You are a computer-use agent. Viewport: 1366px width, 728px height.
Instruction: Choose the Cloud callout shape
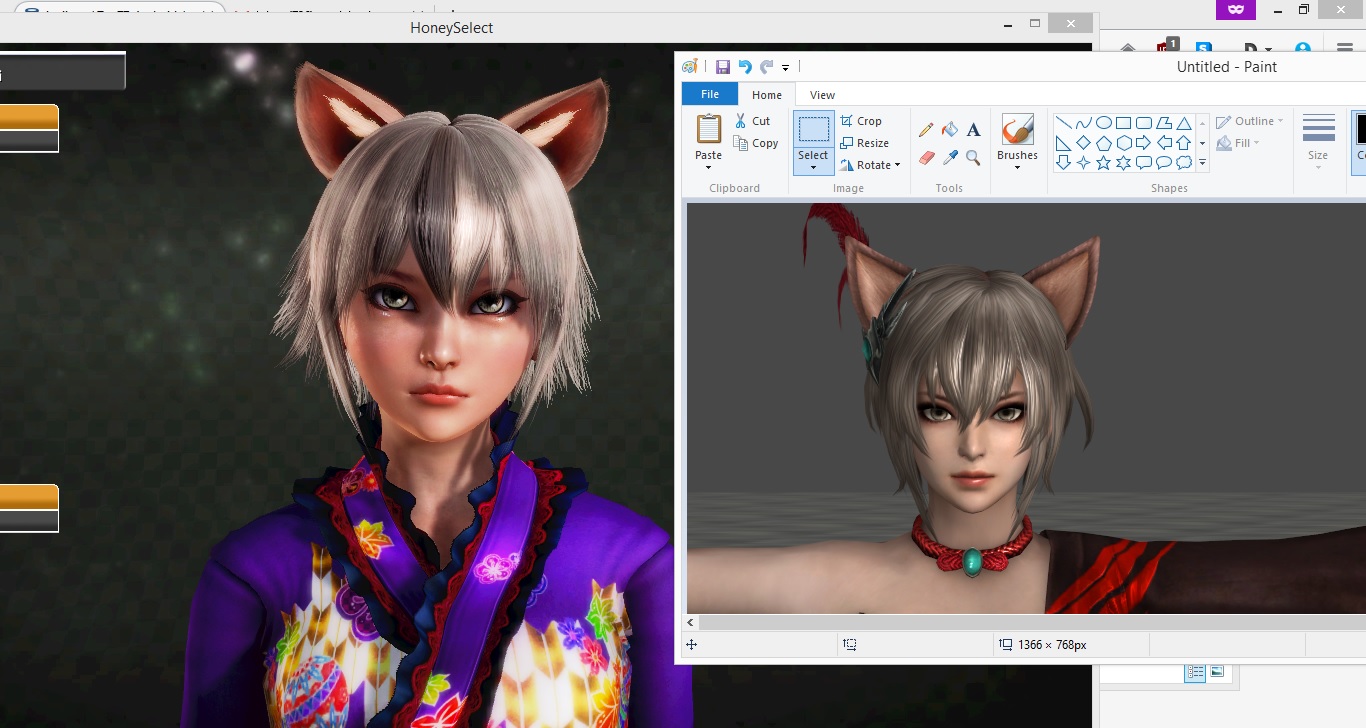1184,162
